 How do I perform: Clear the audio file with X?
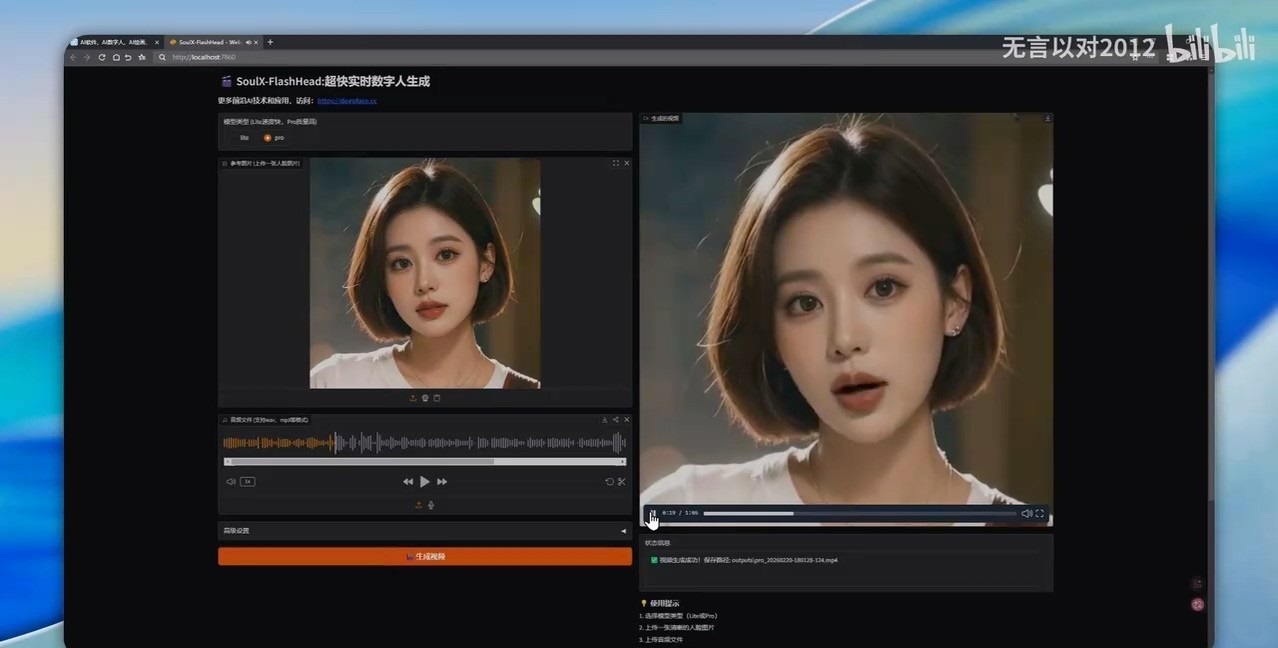coord(627,420)
